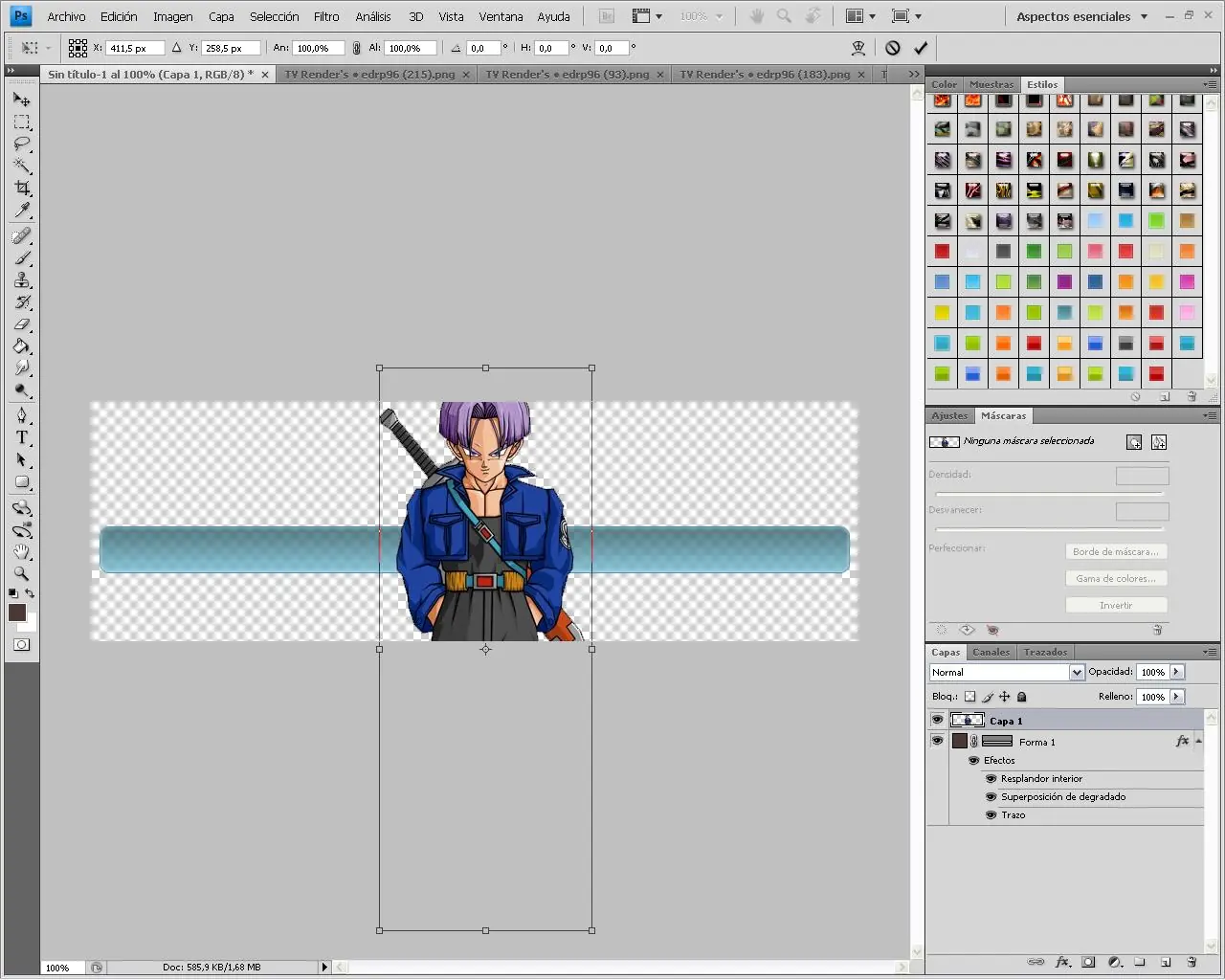1225x980 pixels.
Task: Cancel the transform in options bar
Action: [893, 48]
